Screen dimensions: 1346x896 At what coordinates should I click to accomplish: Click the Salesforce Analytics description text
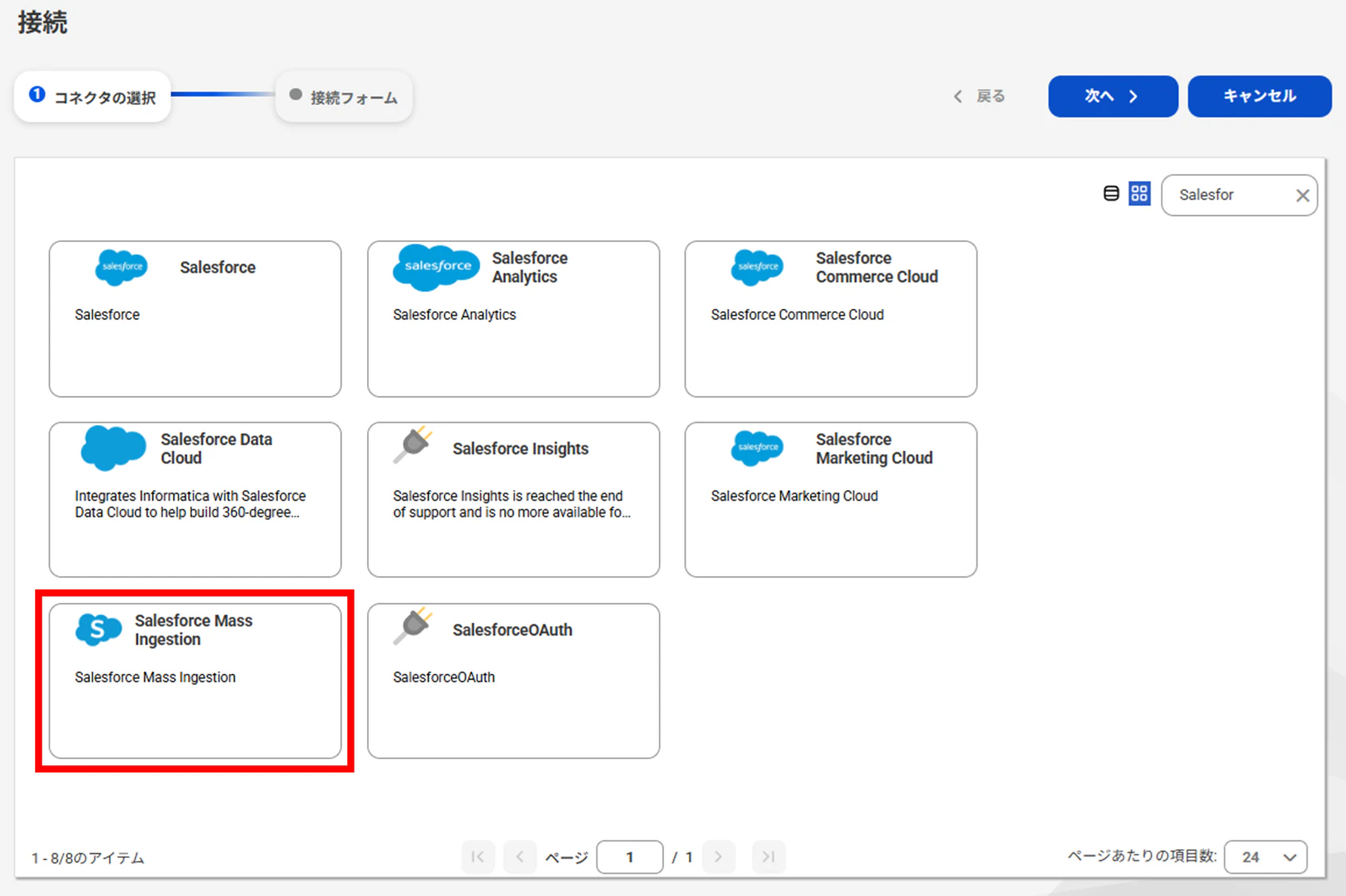[x=454, y=315]
